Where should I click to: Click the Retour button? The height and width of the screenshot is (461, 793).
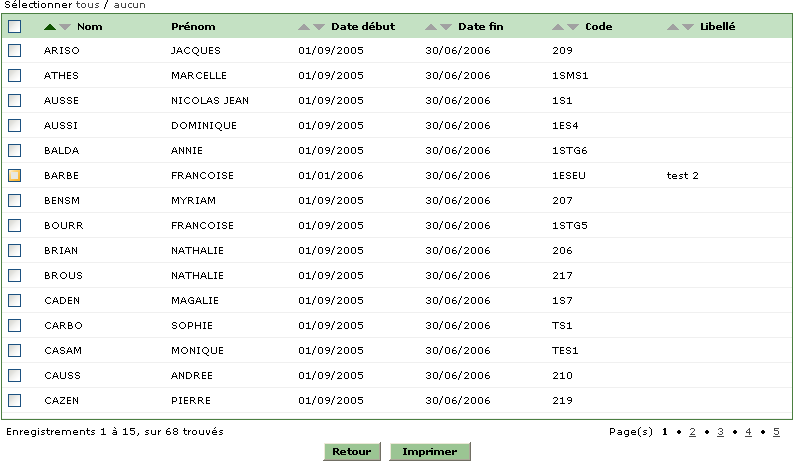351,451
